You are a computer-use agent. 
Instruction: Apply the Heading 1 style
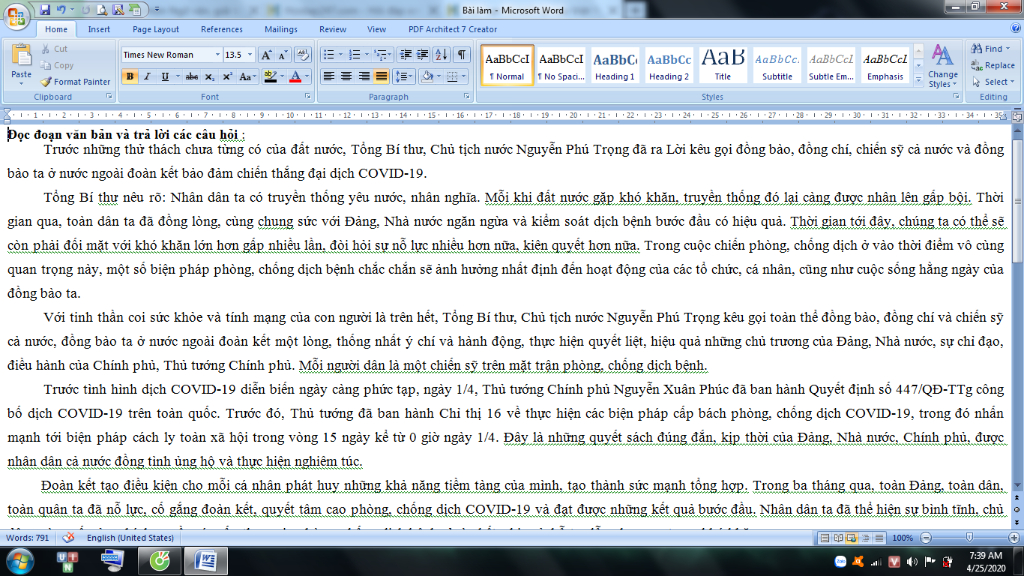(615, 65)
